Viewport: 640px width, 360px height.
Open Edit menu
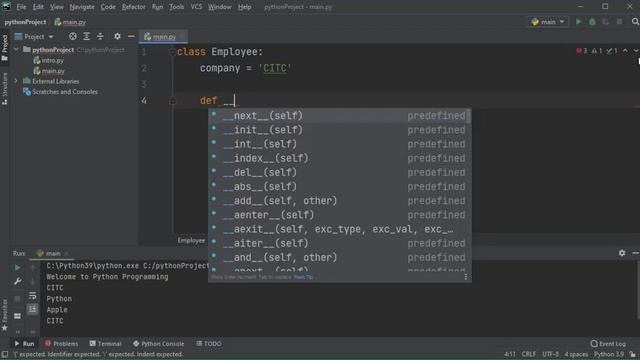click(x=38, y=7)
